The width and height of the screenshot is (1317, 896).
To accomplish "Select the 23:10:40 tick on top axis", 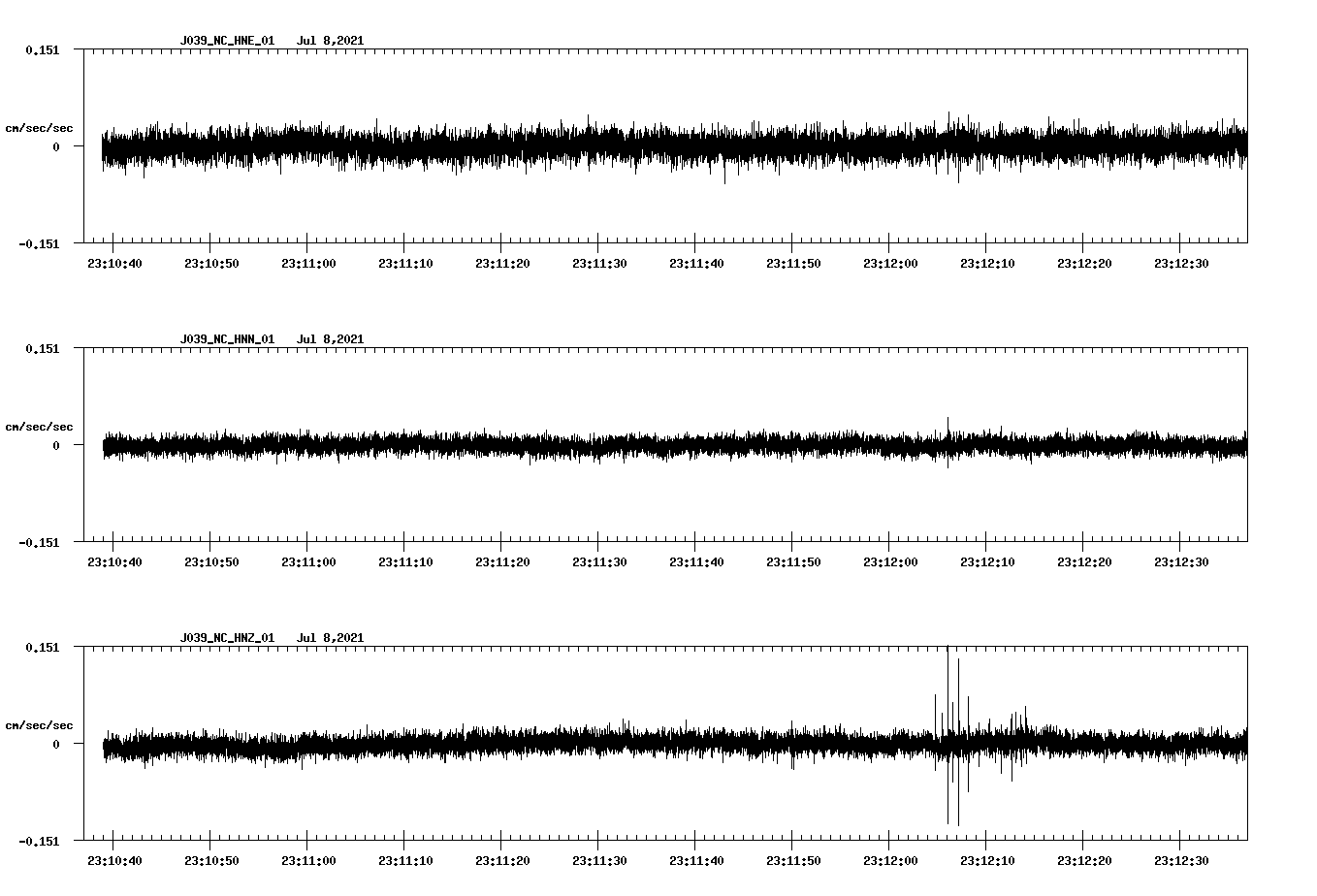I will coord(113,261).
